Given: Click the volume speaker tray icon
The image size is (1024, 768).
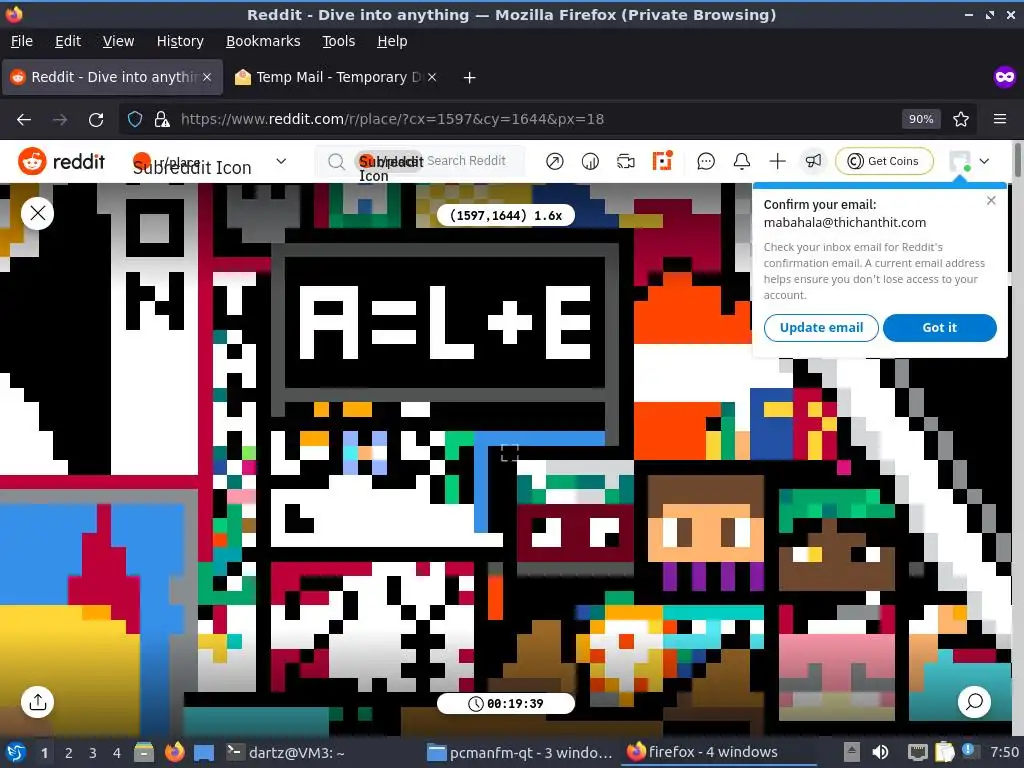Looking at the screenshot, I should coord(880,752).
